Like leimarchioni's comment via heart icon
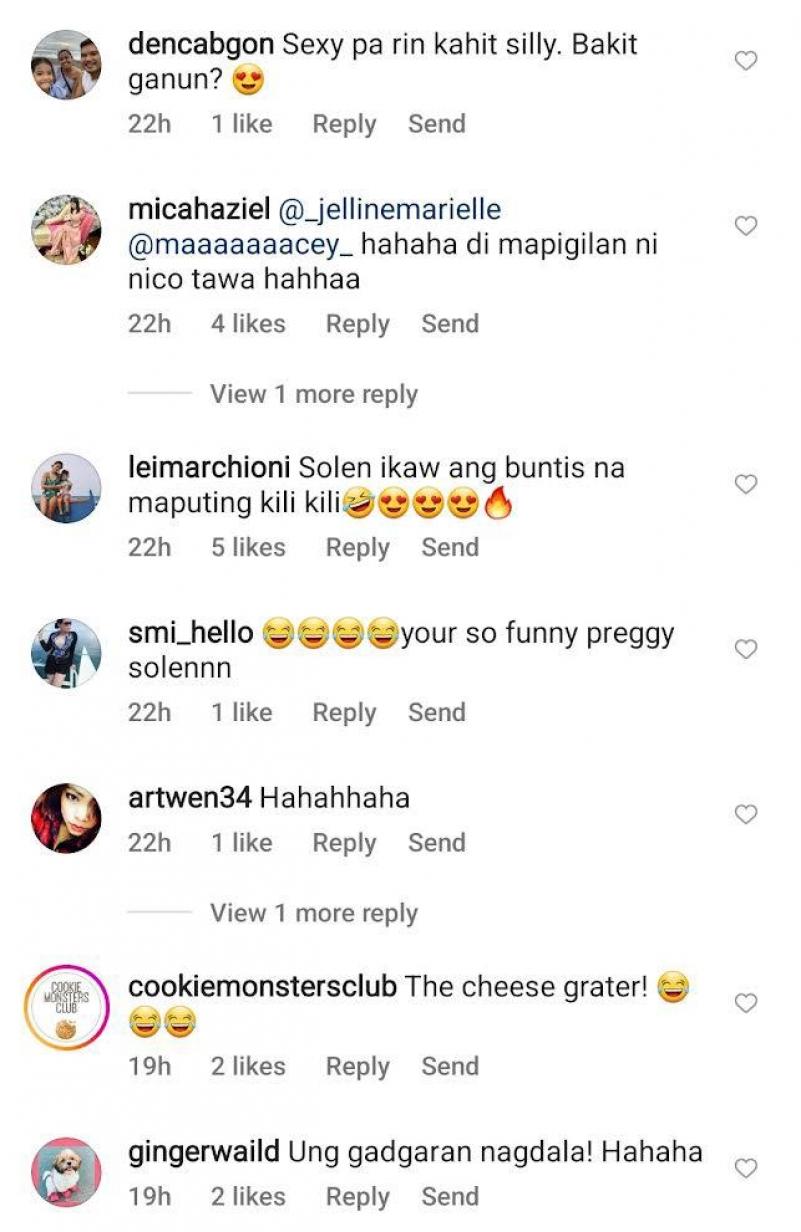Image resolution: width=801 pixels, height=1232 pixels. 746,485
